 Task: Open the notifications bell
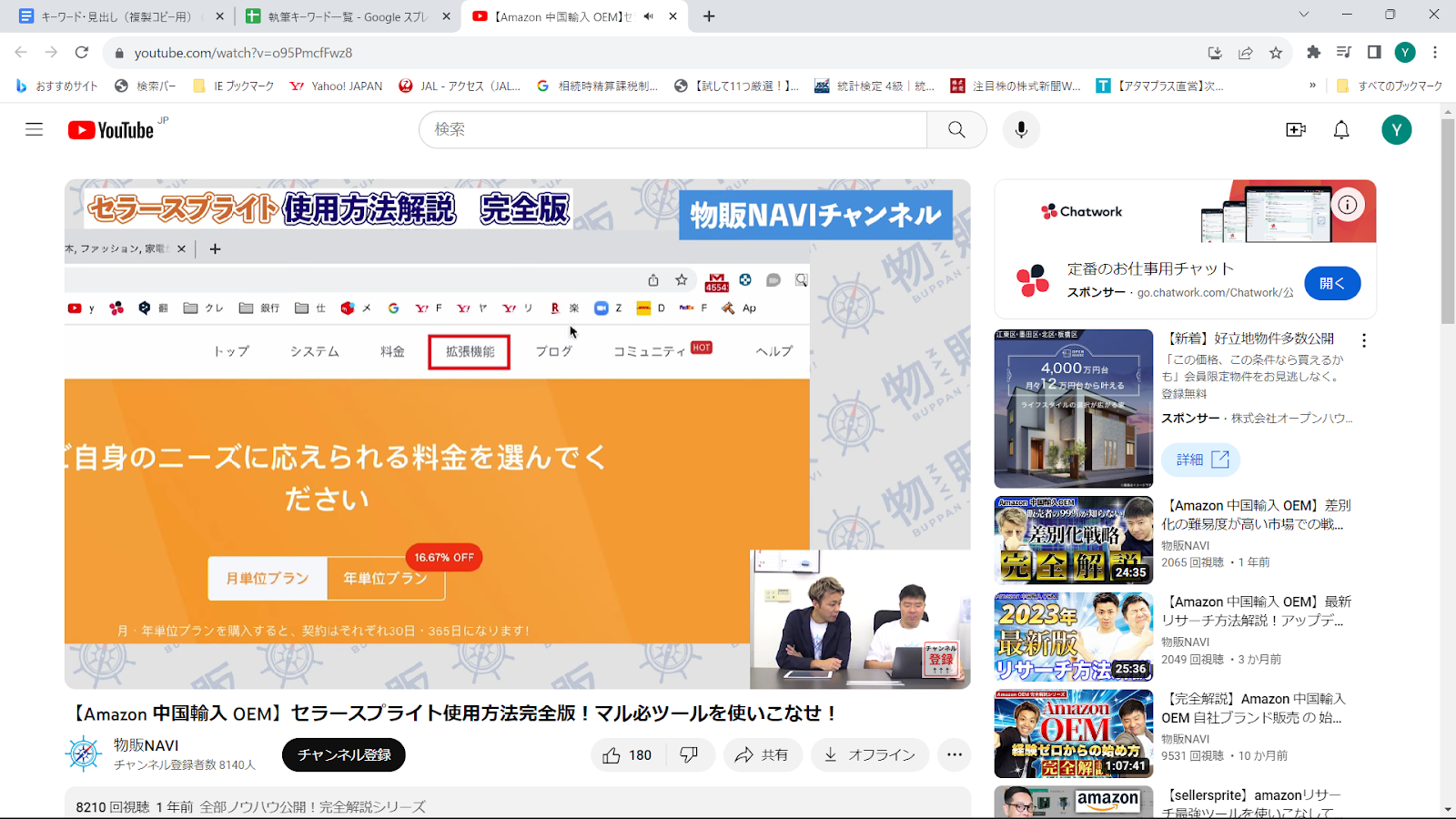[x=1341, y=129]
